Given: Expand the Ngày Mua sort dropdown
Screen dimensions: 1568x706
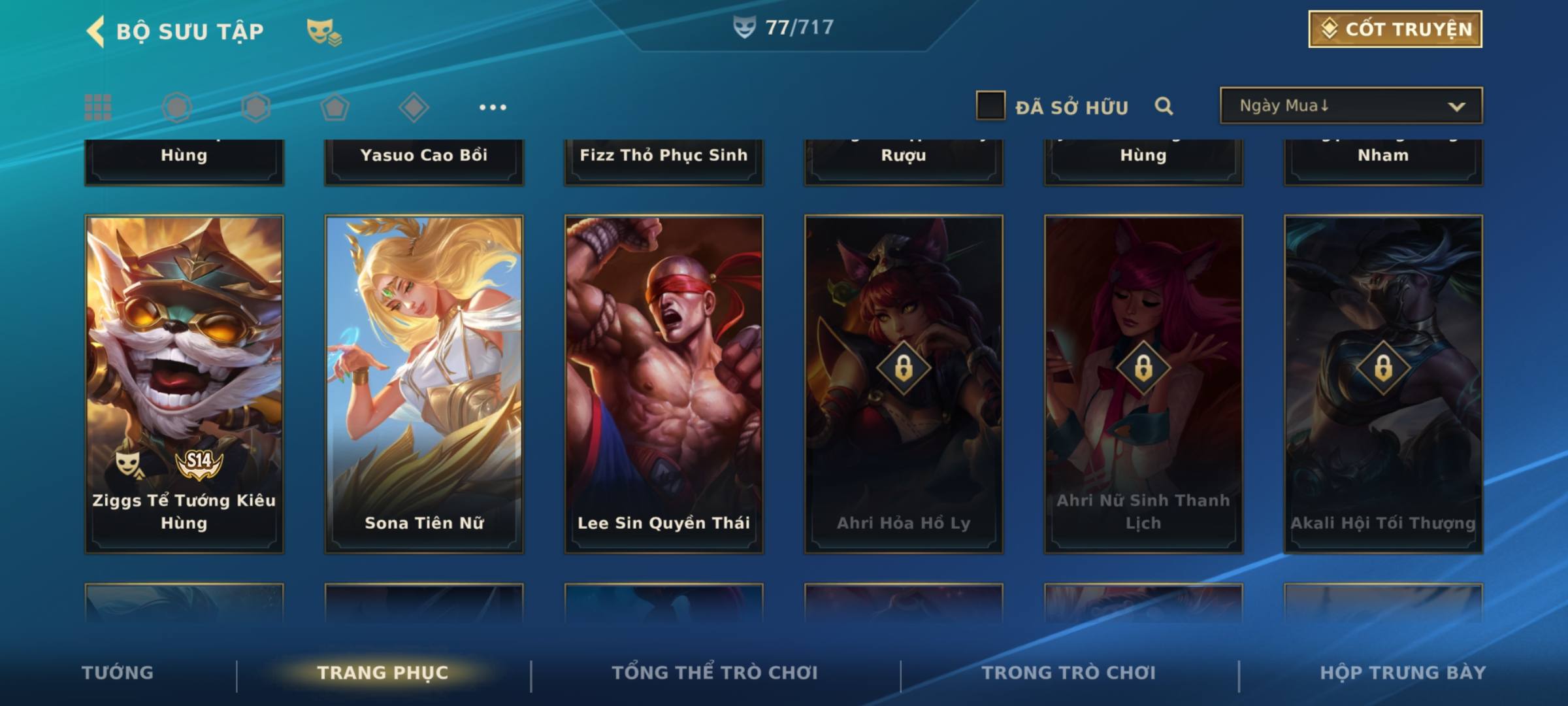Looking at the screenshot, I should pos(1351,105).
